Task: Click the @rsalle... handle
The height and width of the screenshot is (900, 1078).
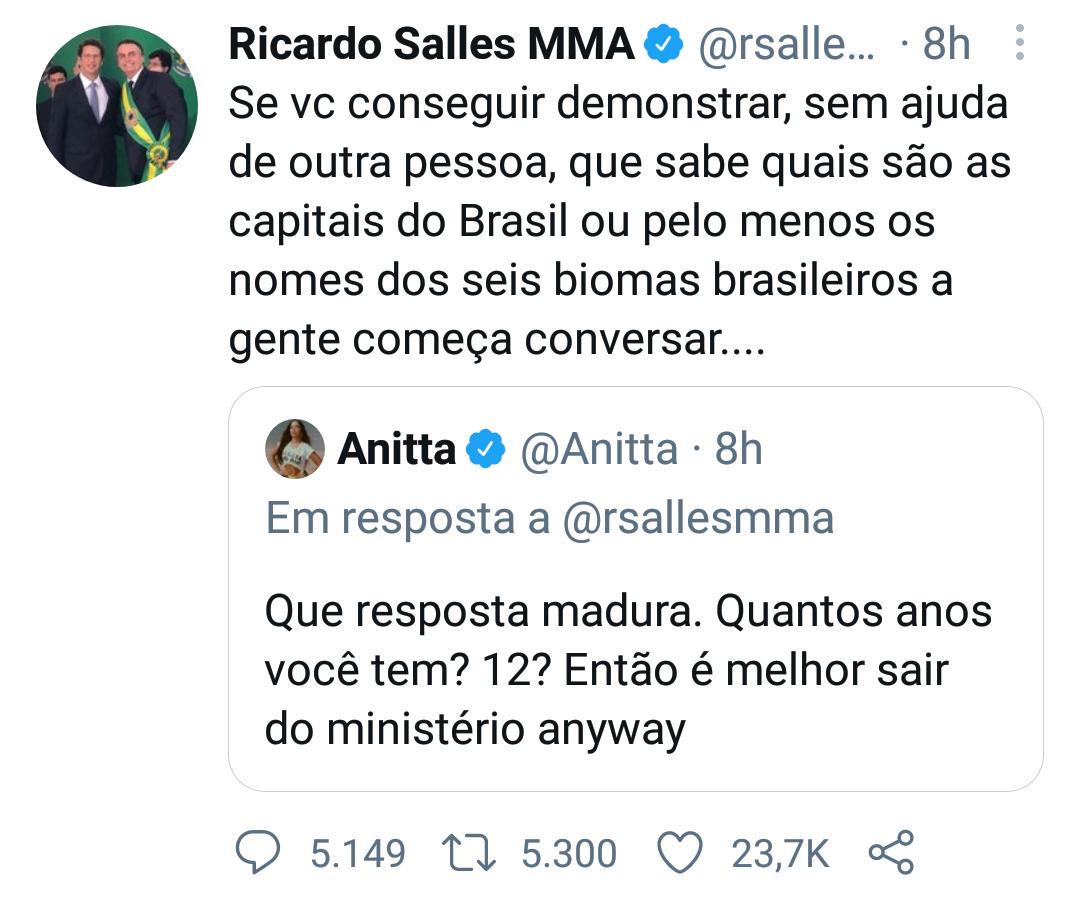Action: point(786,45)
